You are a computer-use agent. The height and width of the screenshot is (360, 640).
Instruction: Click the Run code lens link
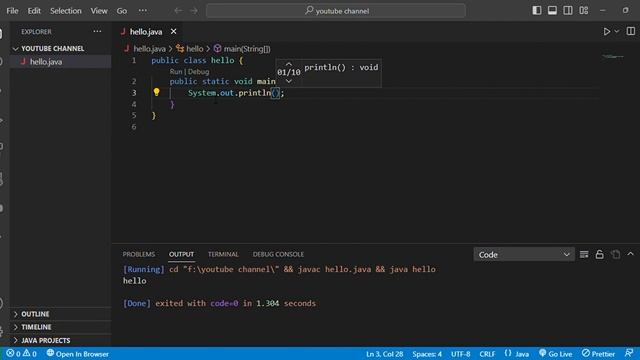pos(176,71)
